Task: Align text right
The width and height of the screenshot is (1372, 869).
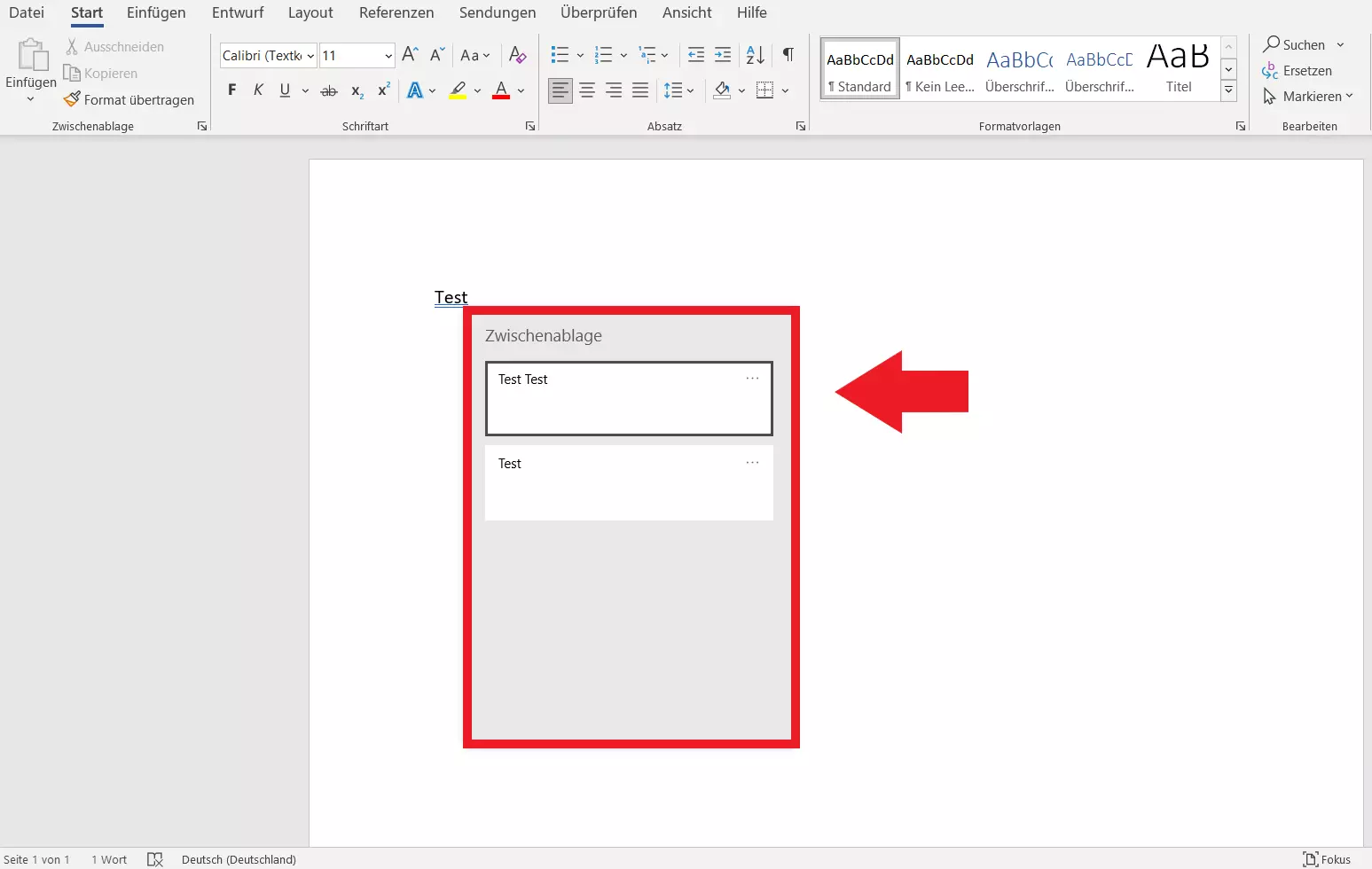Action: coord(614,90)
